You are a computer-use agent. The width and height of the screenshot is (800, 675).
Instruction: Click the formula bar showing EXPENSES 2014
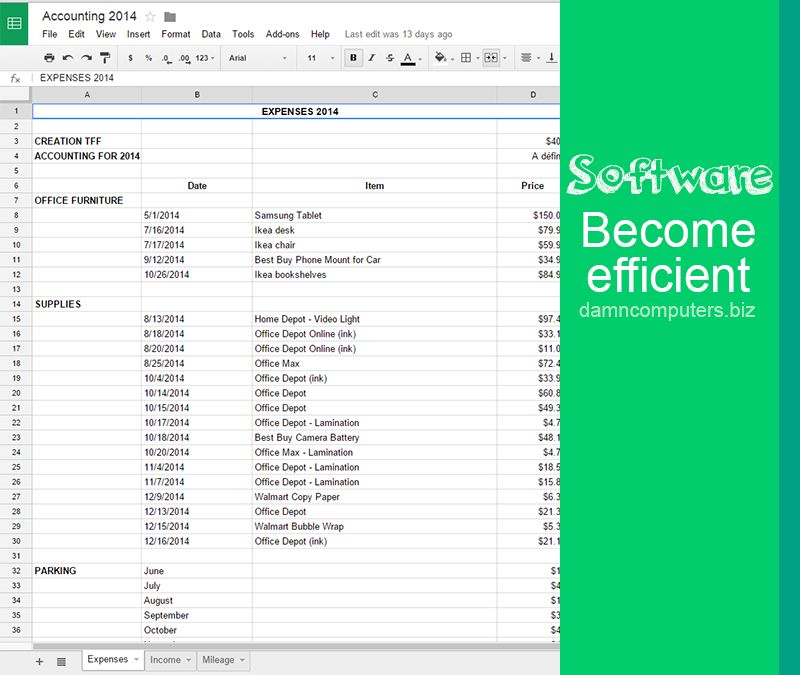pos(296,78)
